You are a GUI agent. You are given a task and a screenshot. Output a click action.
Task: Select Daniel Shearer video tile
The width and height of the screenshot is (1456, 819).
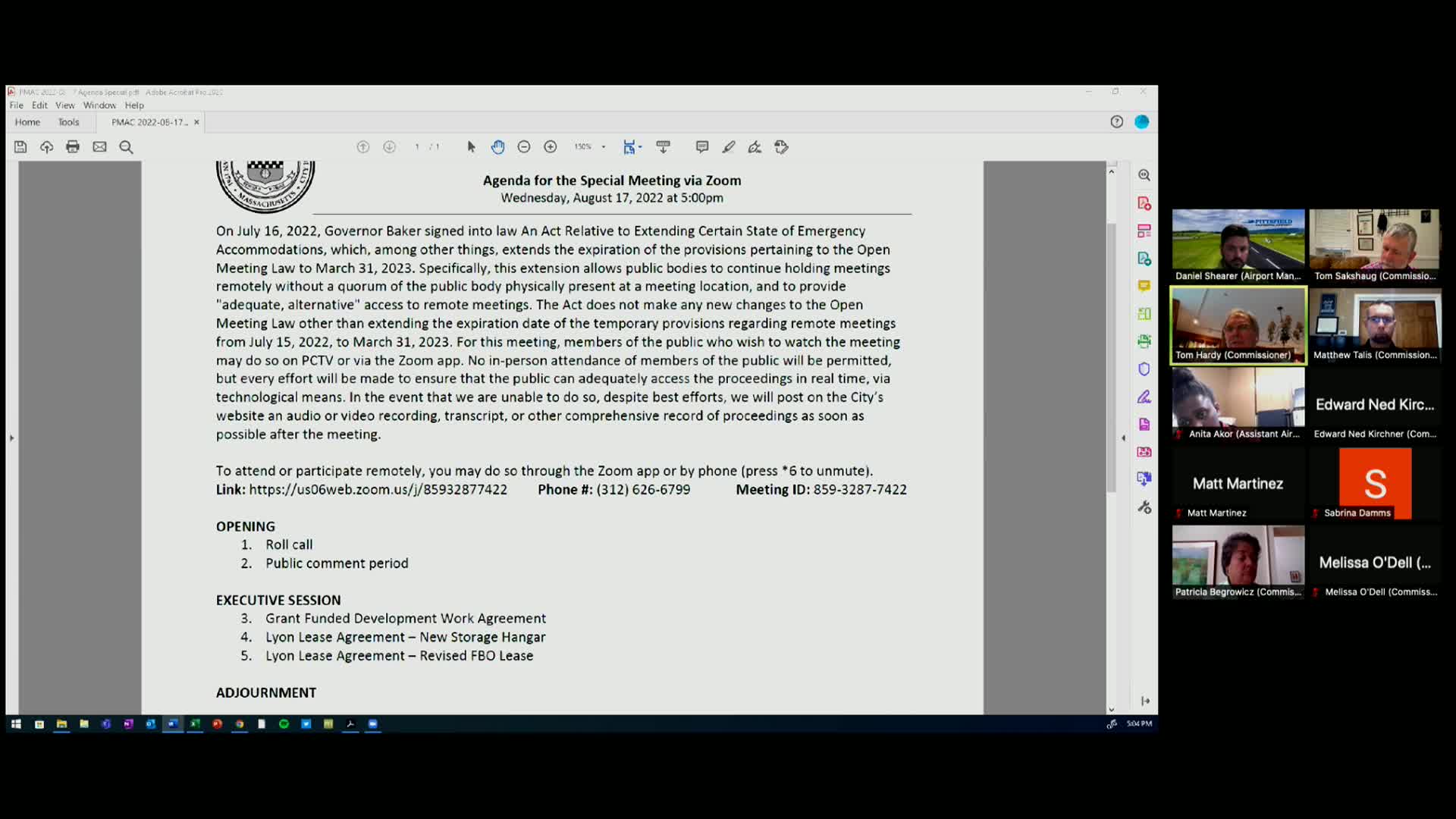coord(1238,246)
